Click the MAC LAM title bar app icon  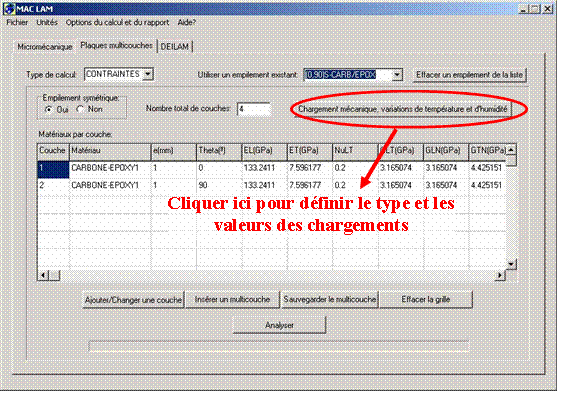click(x=10, y=9)
